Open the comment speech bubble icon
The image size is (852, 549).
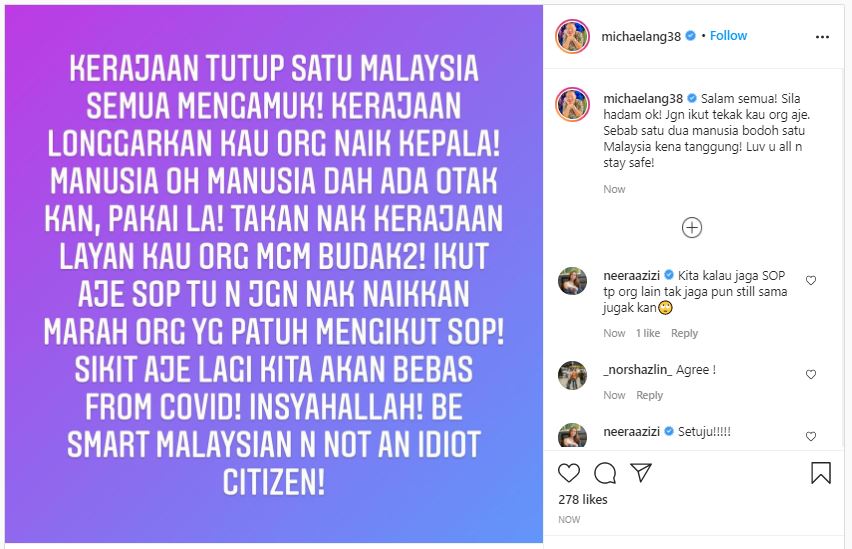(605, 473)
